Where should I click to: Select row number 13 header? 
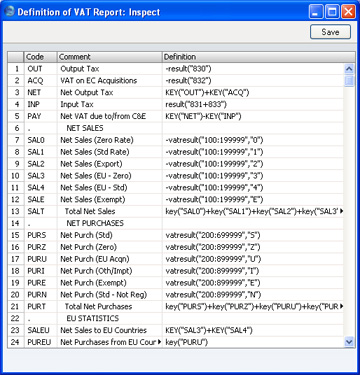[16, 211]
